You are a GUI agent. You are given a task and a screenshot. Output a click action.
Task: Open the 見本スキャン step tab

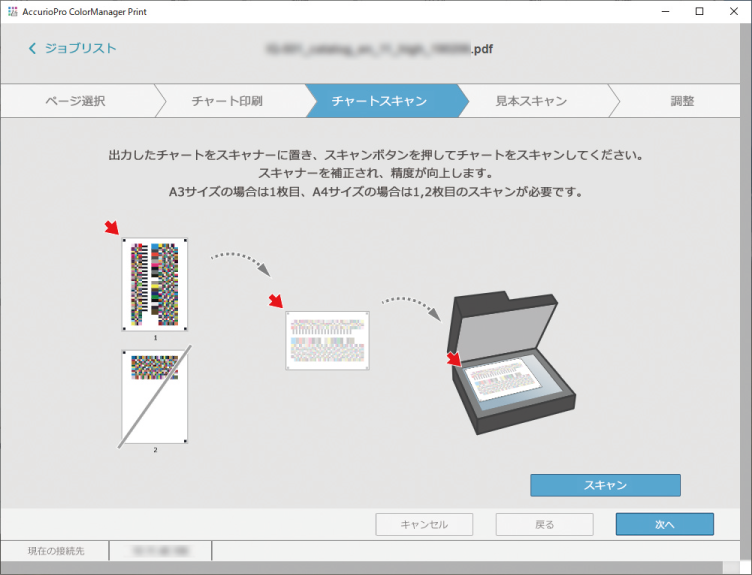(531, 101)
